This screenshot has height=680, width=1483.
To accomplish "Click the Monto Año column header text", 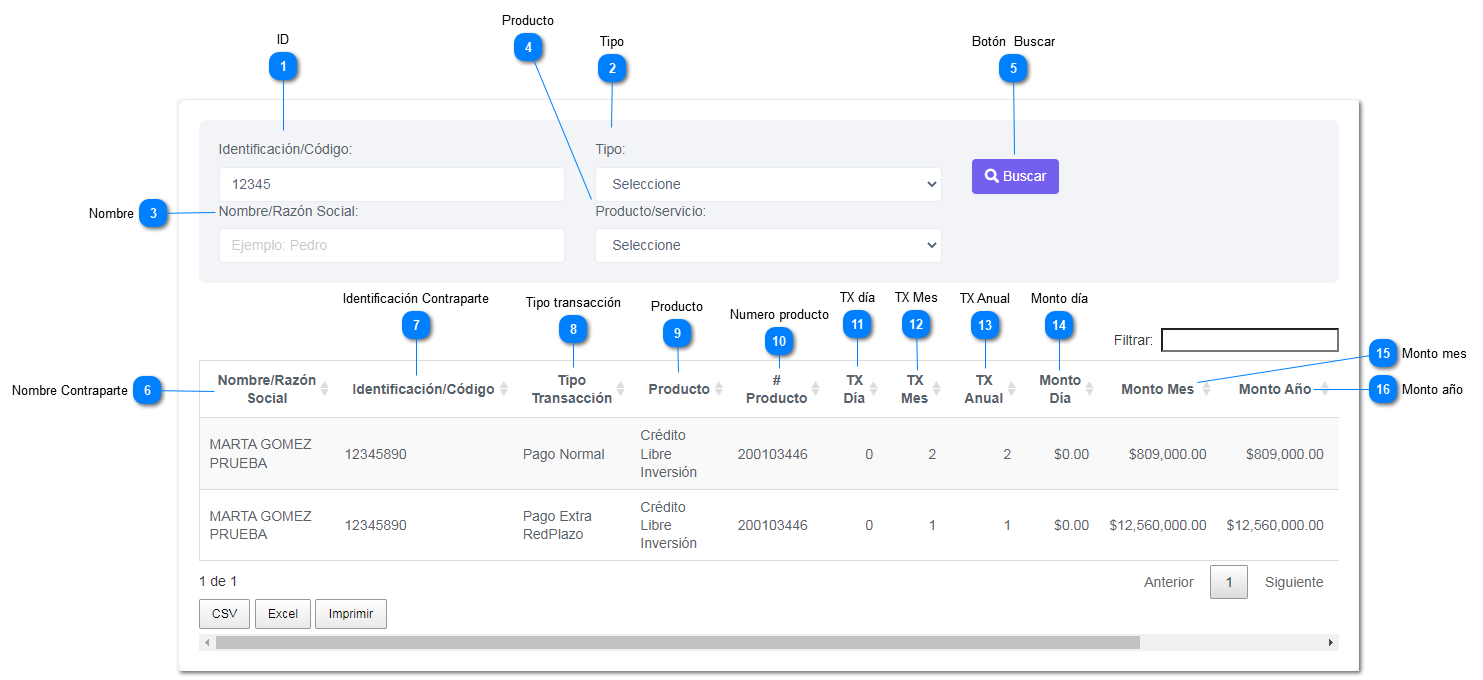I will click(x=1275, y=389).
